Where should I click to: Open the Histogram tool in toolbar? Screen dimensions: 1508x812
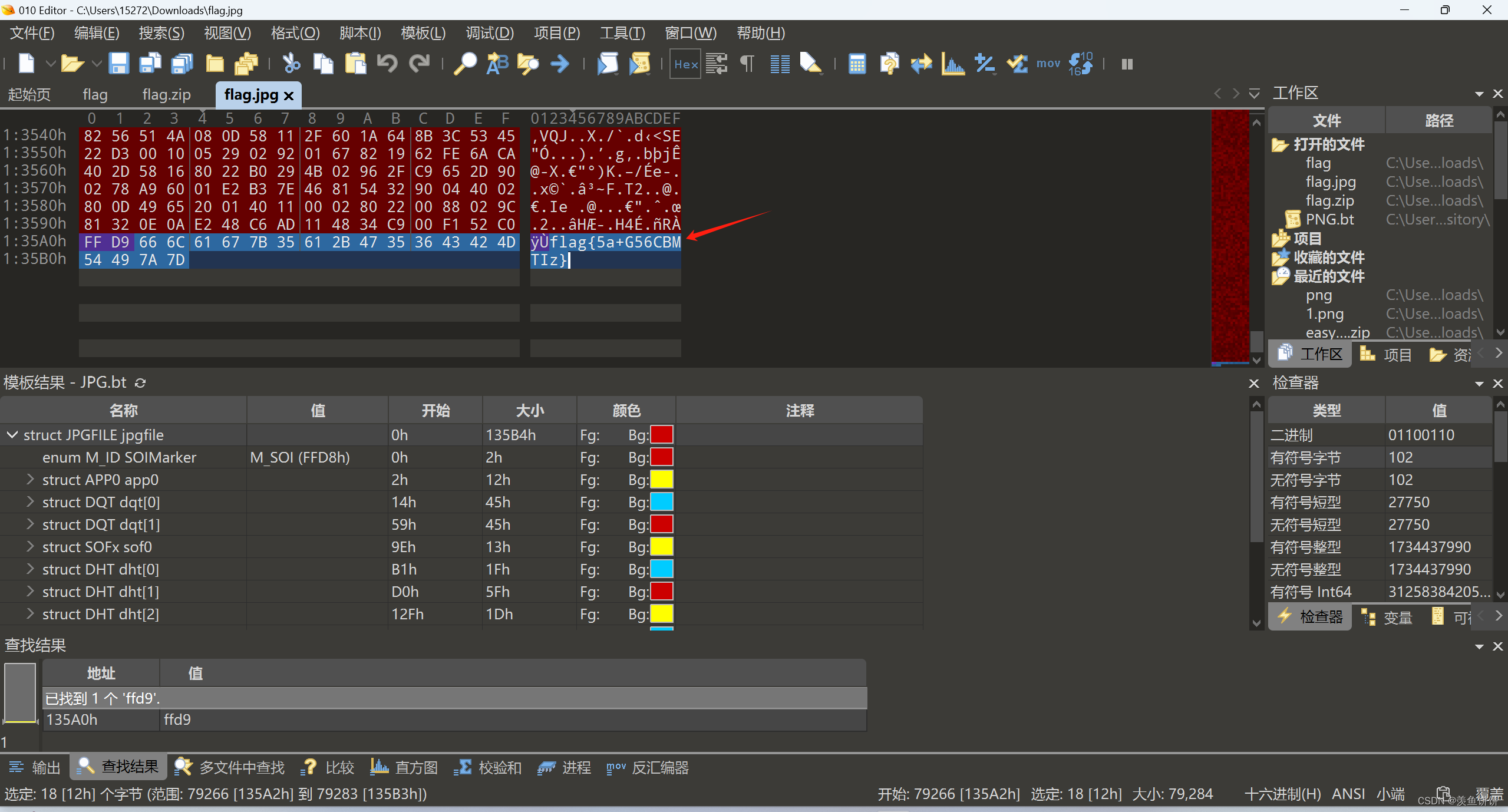[x=952, y=63]
